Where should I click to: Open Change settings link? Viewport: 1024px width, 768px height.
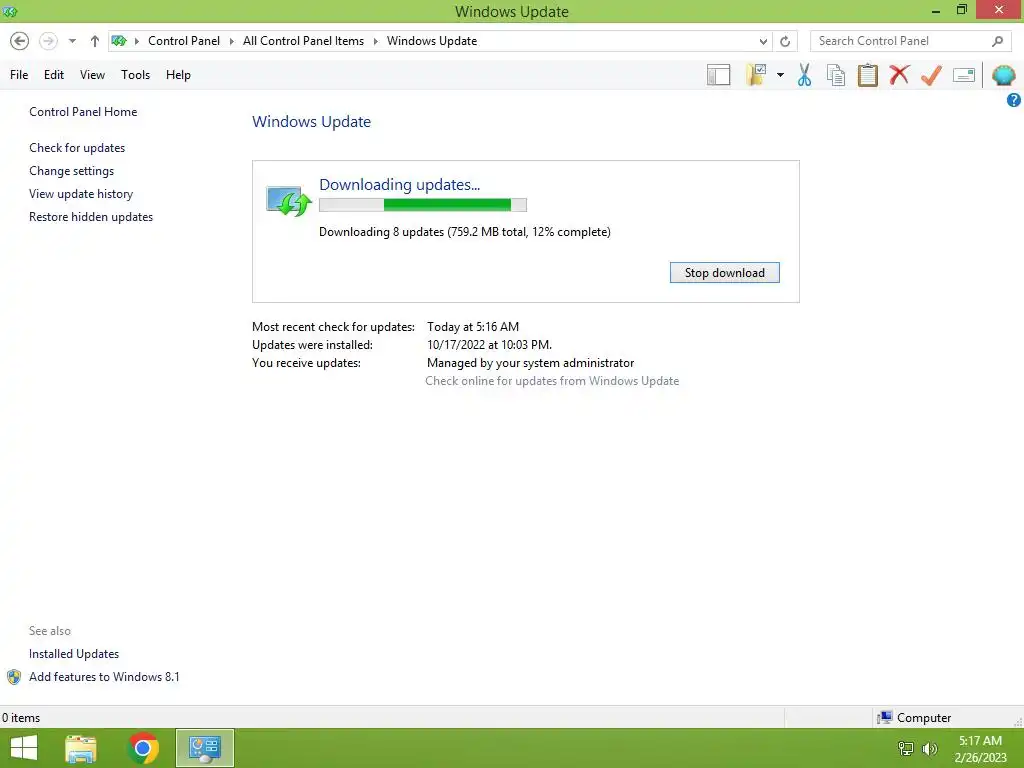[x=71, y=171]
